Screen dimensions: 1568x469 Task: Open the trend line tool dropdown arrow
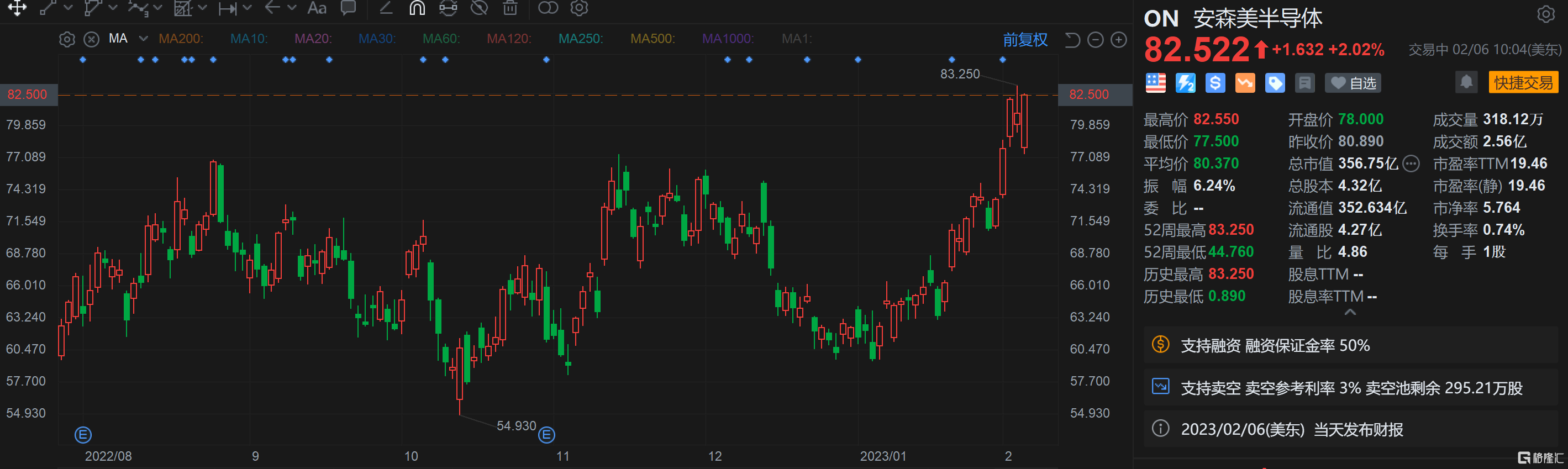(x=68, y=8)
